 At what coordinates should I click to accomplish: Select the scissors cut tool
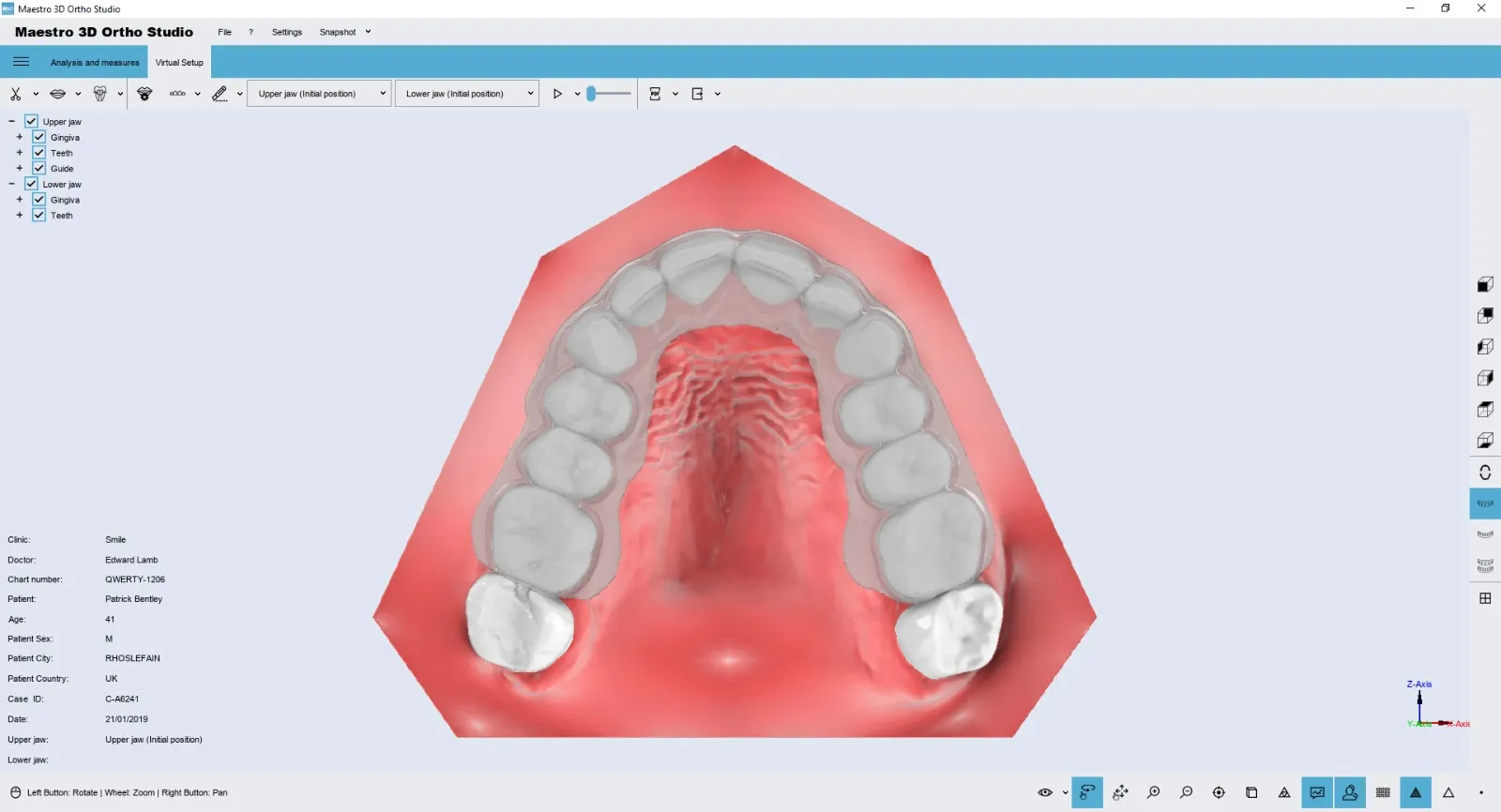point(16,94)
